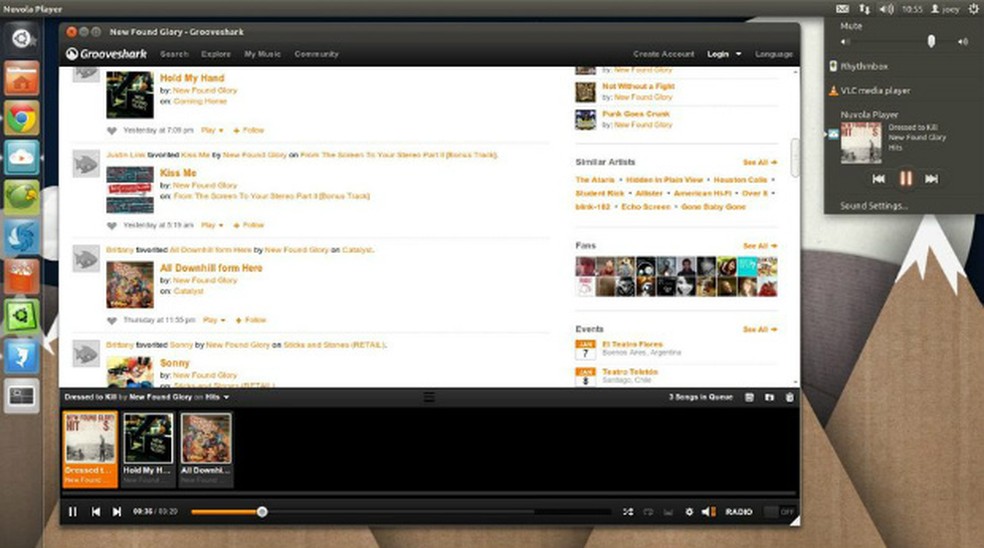
Task: Open the Kiss Me song title link
Action: point(178,173)
